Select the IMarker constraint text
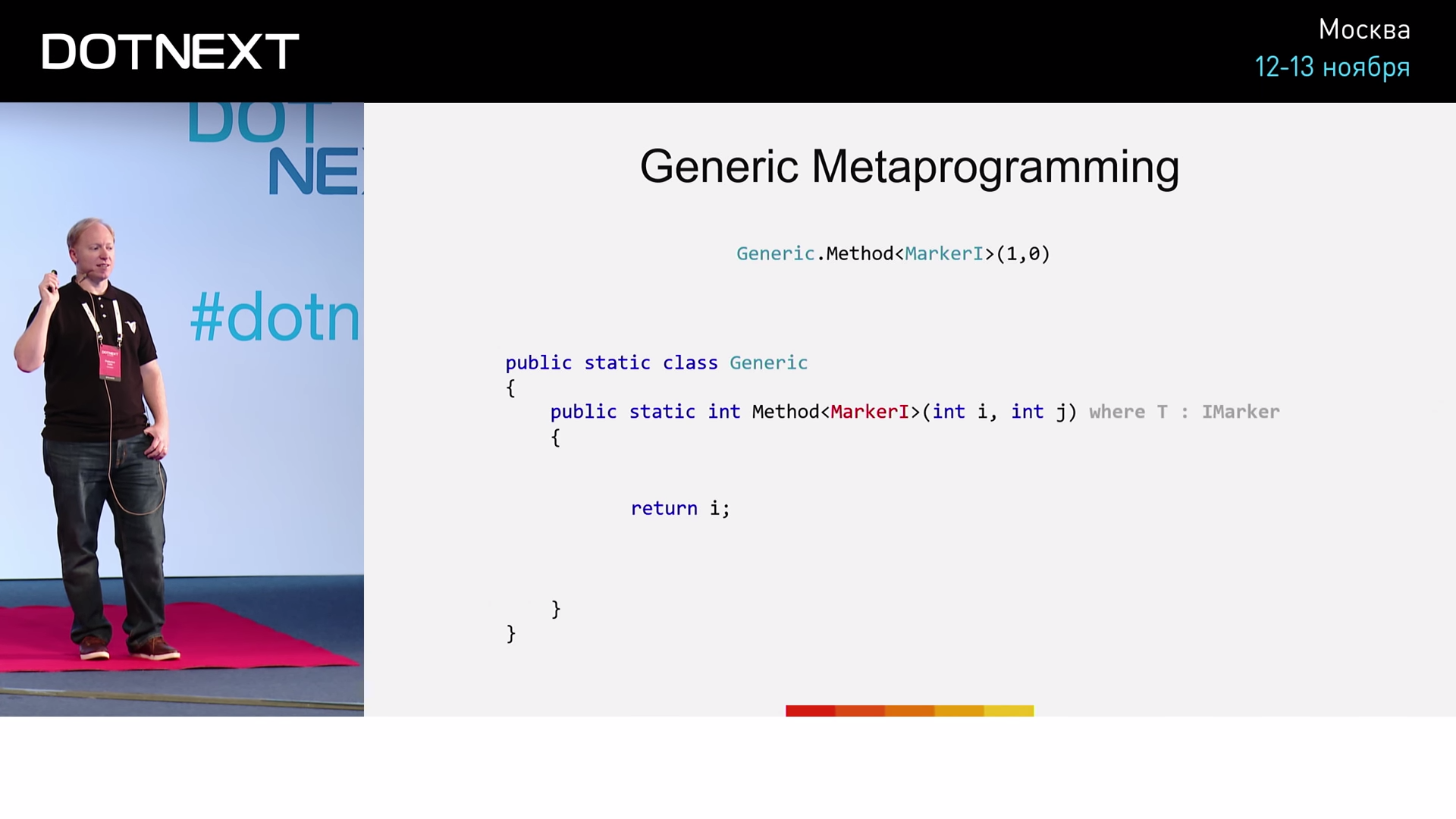Image resolution: width=1456 pixels, height=819 pixels. coord(1243,411)
